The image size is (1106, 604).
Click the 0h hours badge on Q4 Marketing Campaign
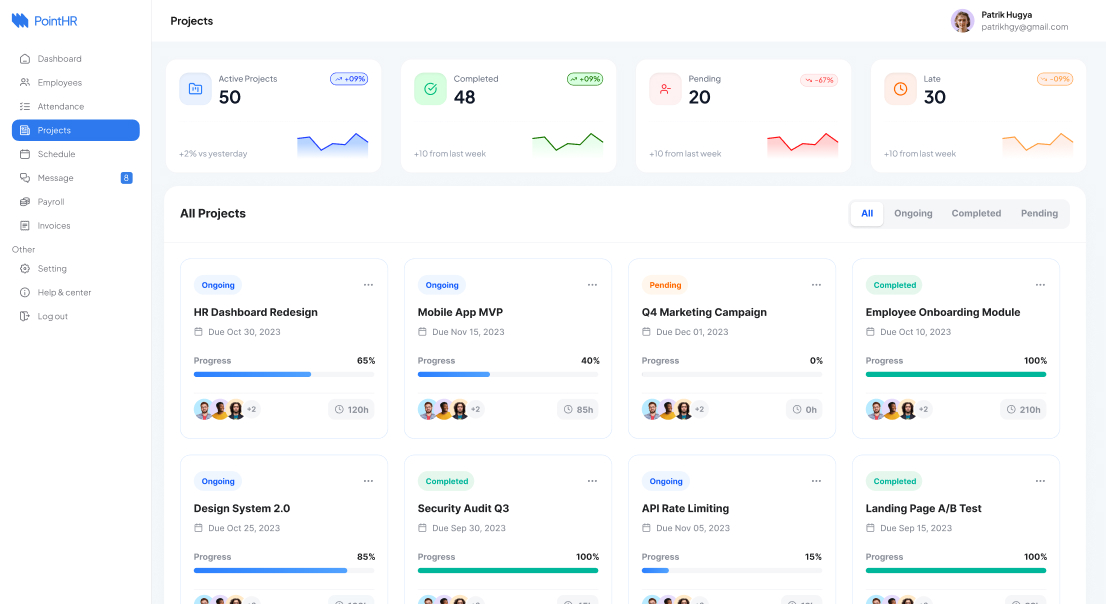coord(804,409)
